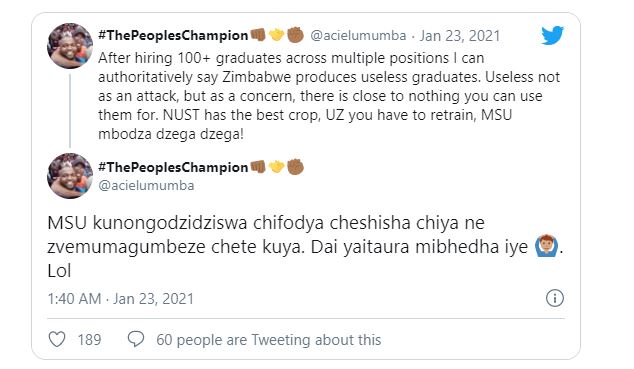634x369 pixels.
Task: Open the reply speech bubble icon
Action: point(136,339)
